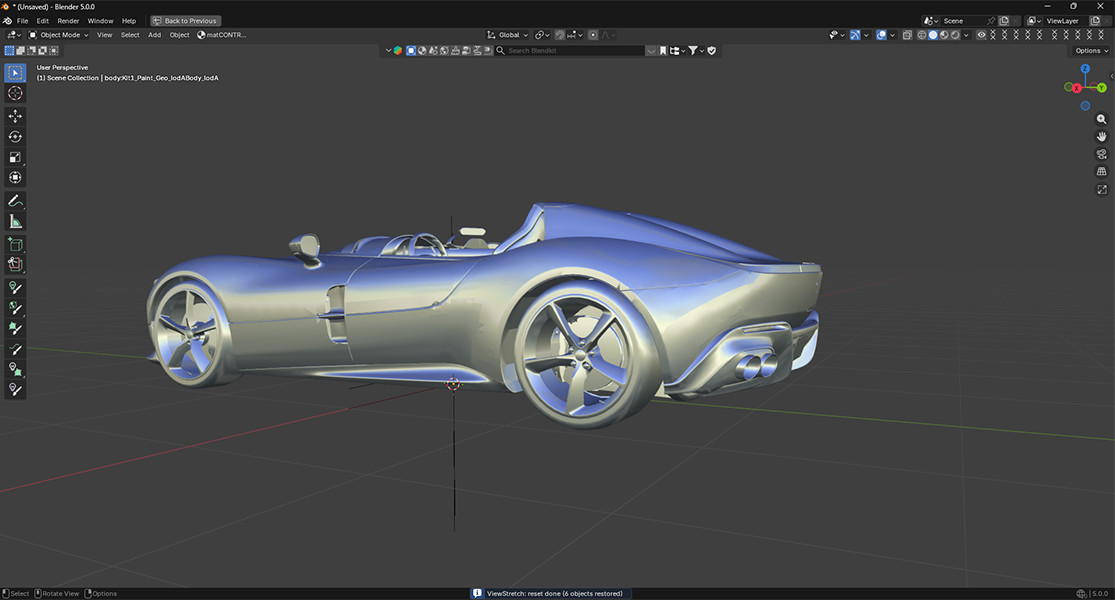Click the navigation gizmo Z axis
This screenshot has width=1115, height=600.
pos(1085,69)
